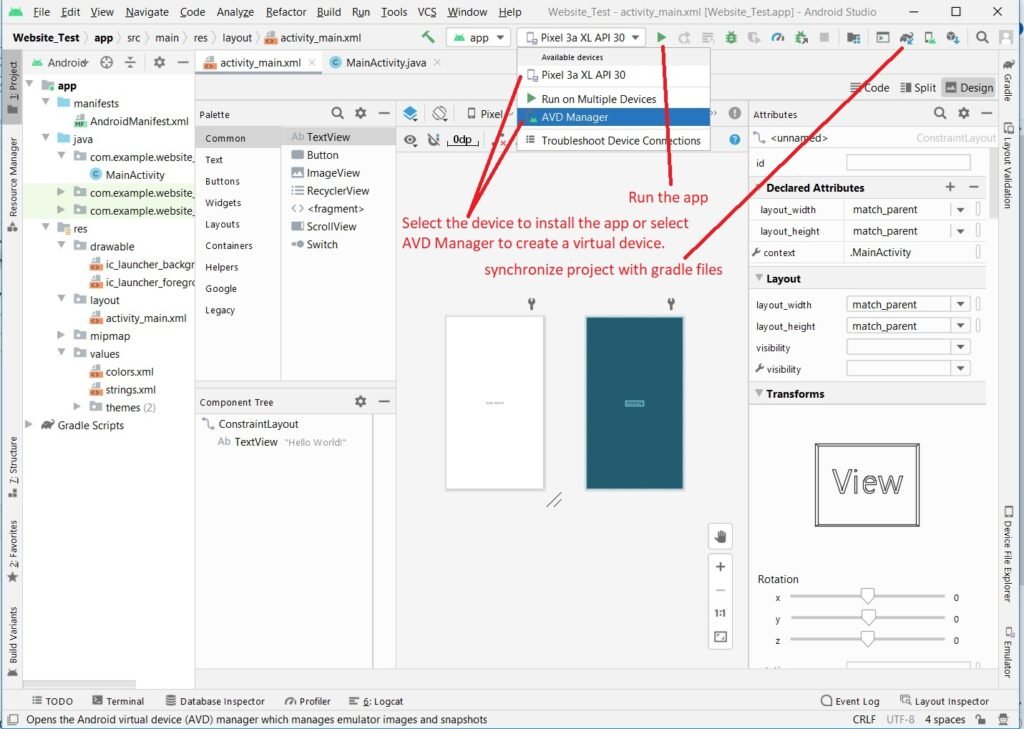Viewport: 1024px width, 729px height.
Task: Click the design help question mark icon
Action: (x=735, y=139)
